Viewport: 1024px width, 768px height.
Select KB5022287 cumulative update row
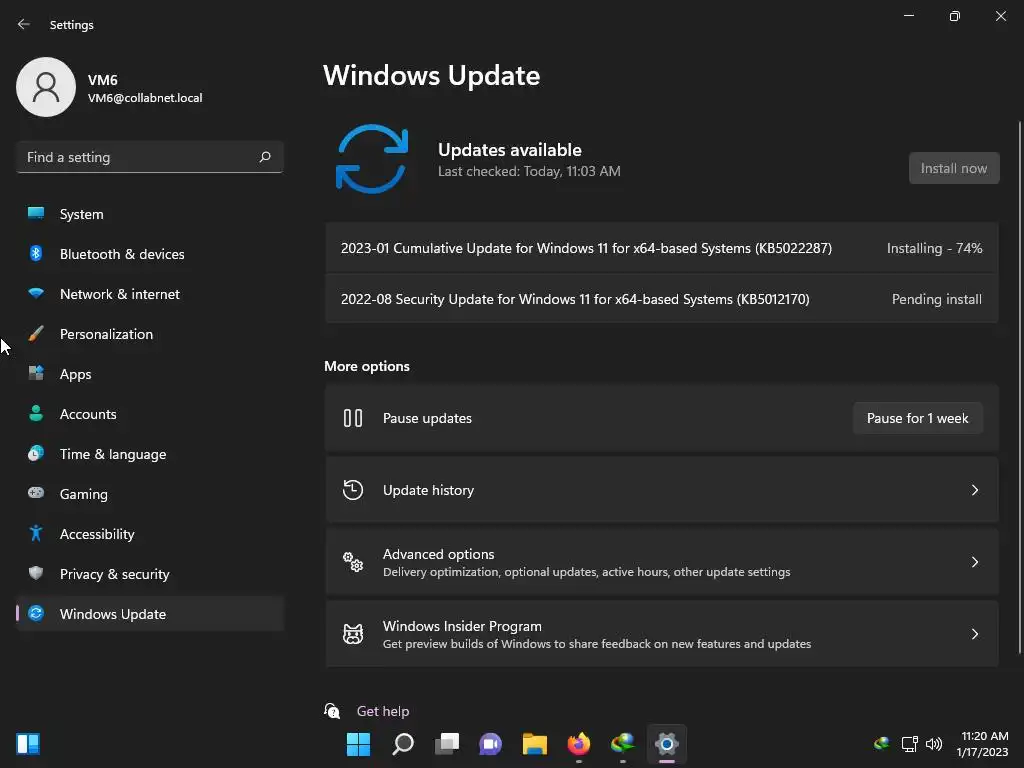point(662,248)
